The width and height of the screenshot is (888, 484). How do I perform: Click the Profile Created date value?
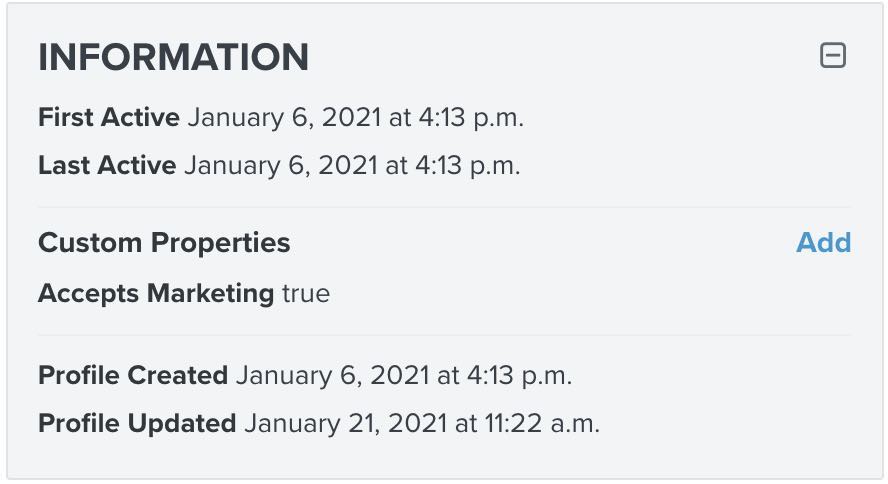pos(403,375)
